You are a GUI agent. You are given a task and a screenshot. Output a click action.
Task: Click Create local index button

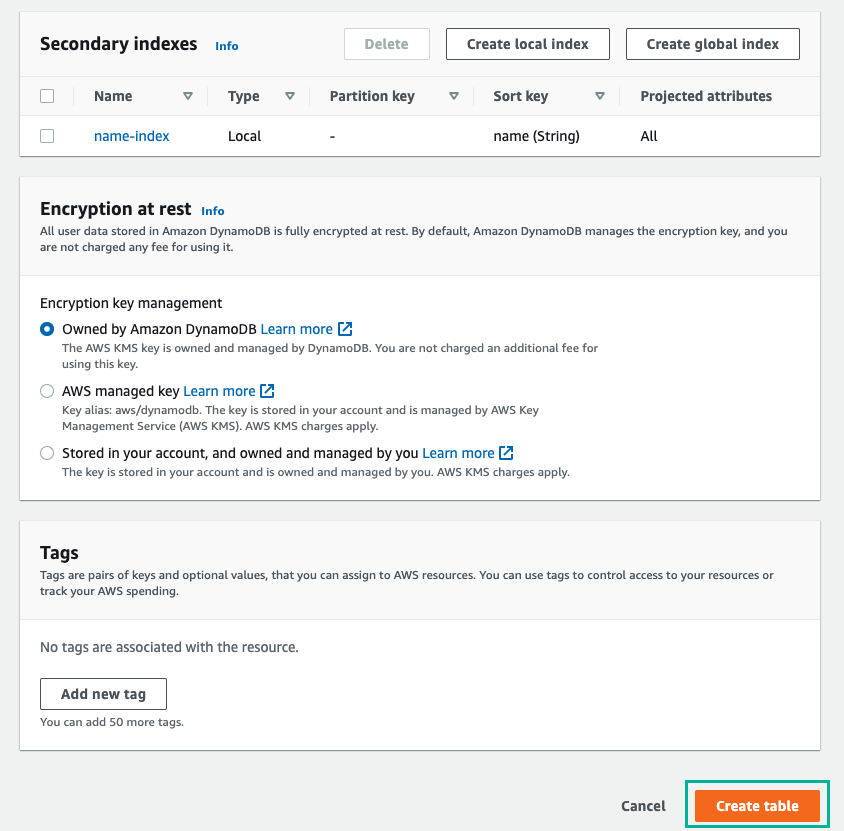pyautogui.click(x=528, y=44)
